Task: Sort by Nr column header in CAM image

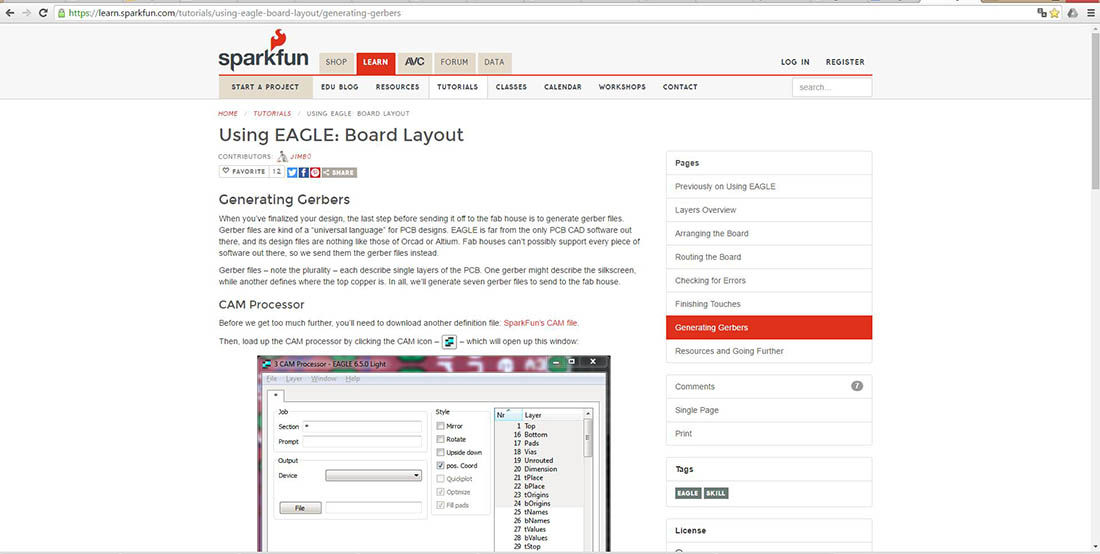Action: 509,415
